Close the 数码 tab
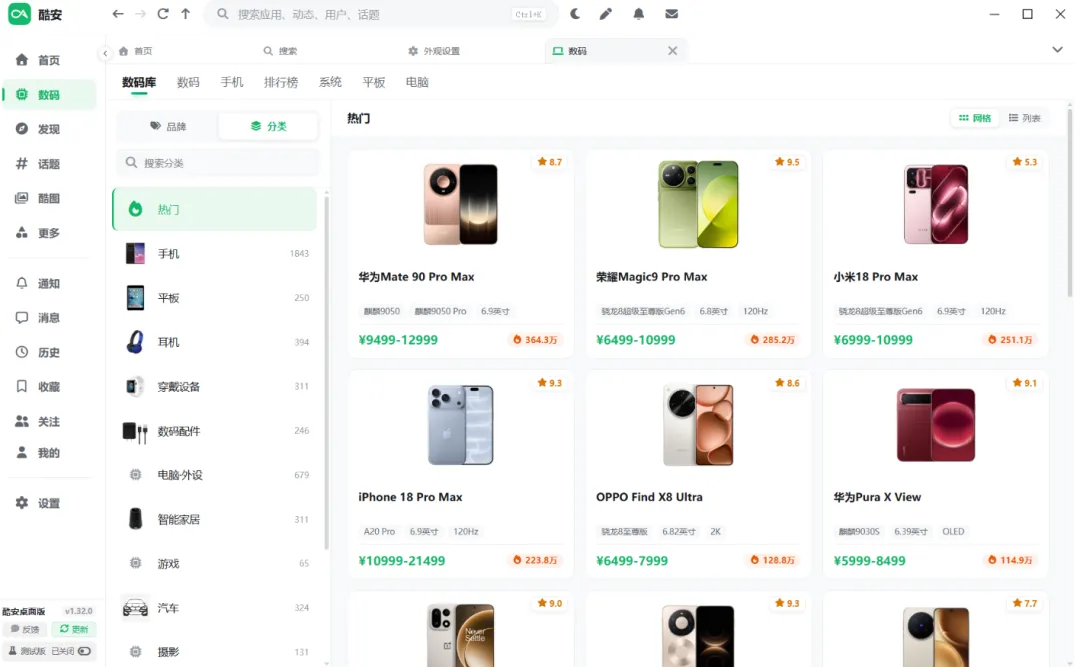 coord(672,51)
